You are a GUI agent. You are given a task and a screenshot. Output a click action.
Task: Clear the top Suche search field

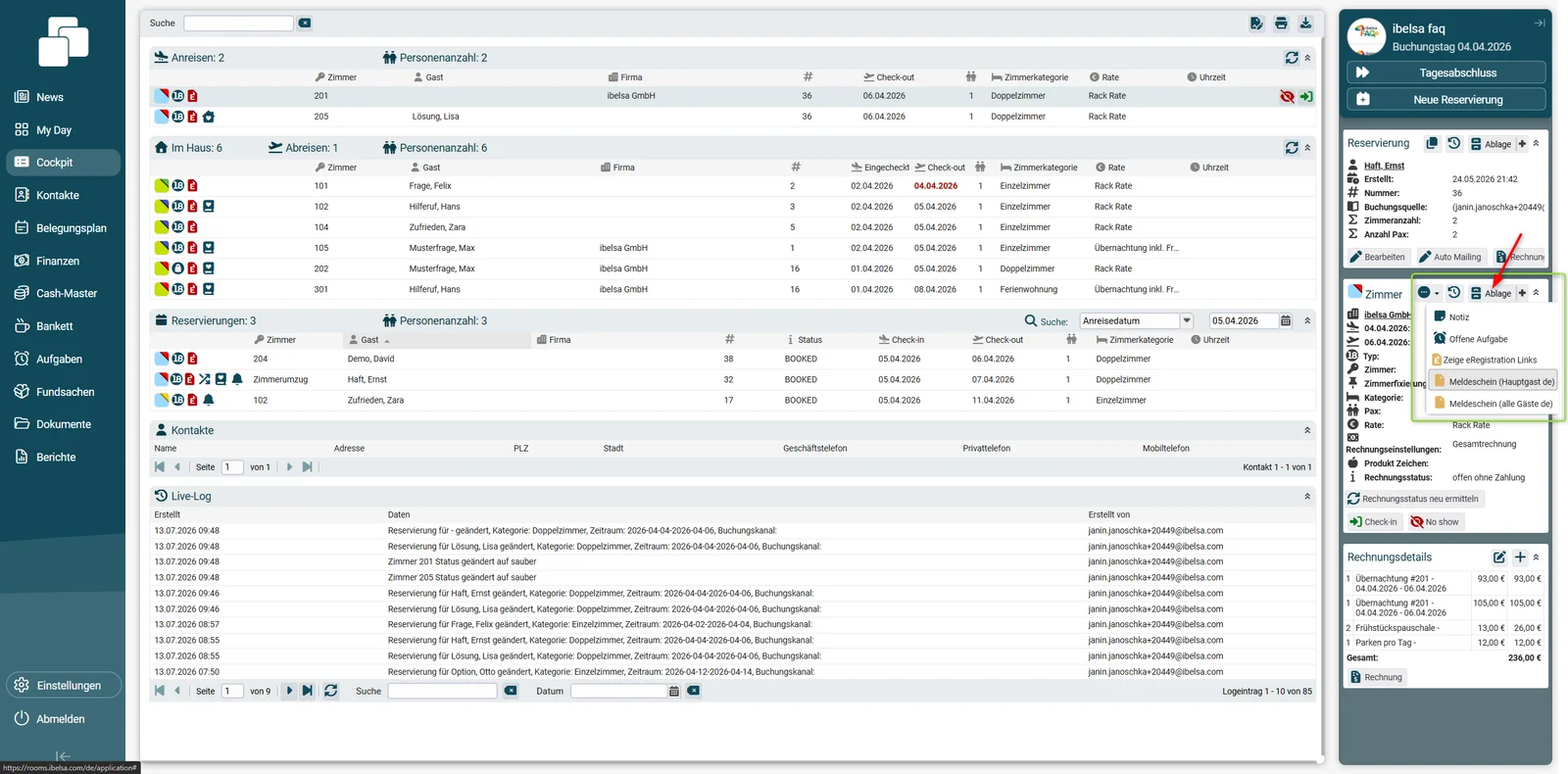point(305,24)
